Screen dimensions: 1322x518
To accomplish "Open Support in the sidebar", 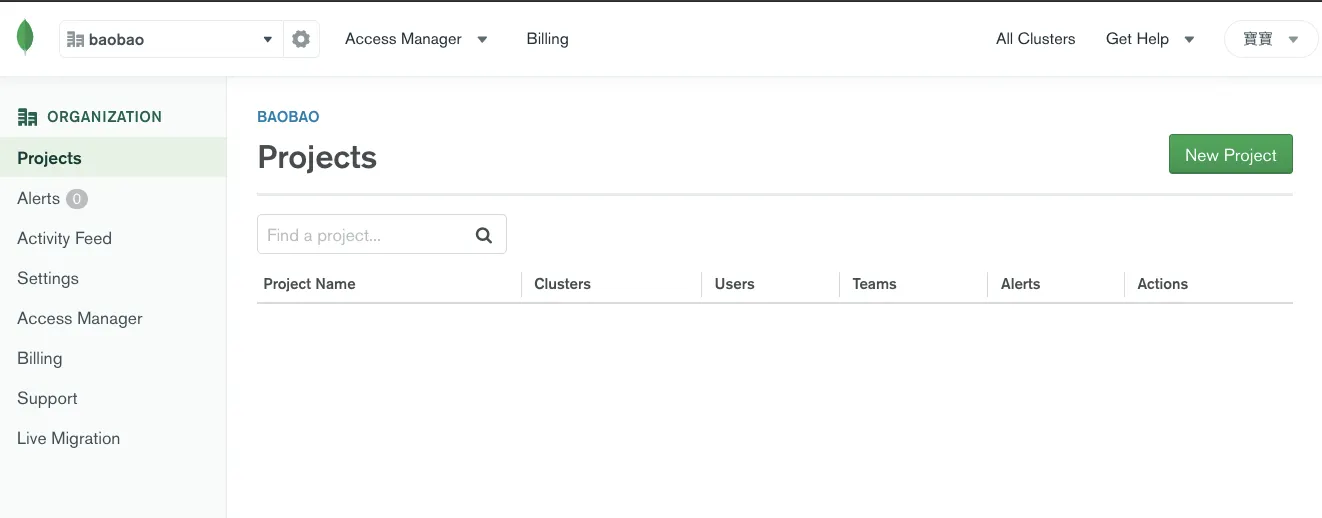I will point(47,398).
